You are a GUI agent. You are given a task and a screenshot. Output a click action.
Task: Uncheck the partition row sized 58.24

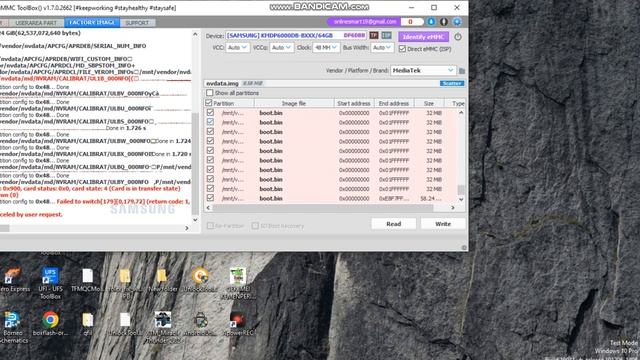[x=210, y=198]
